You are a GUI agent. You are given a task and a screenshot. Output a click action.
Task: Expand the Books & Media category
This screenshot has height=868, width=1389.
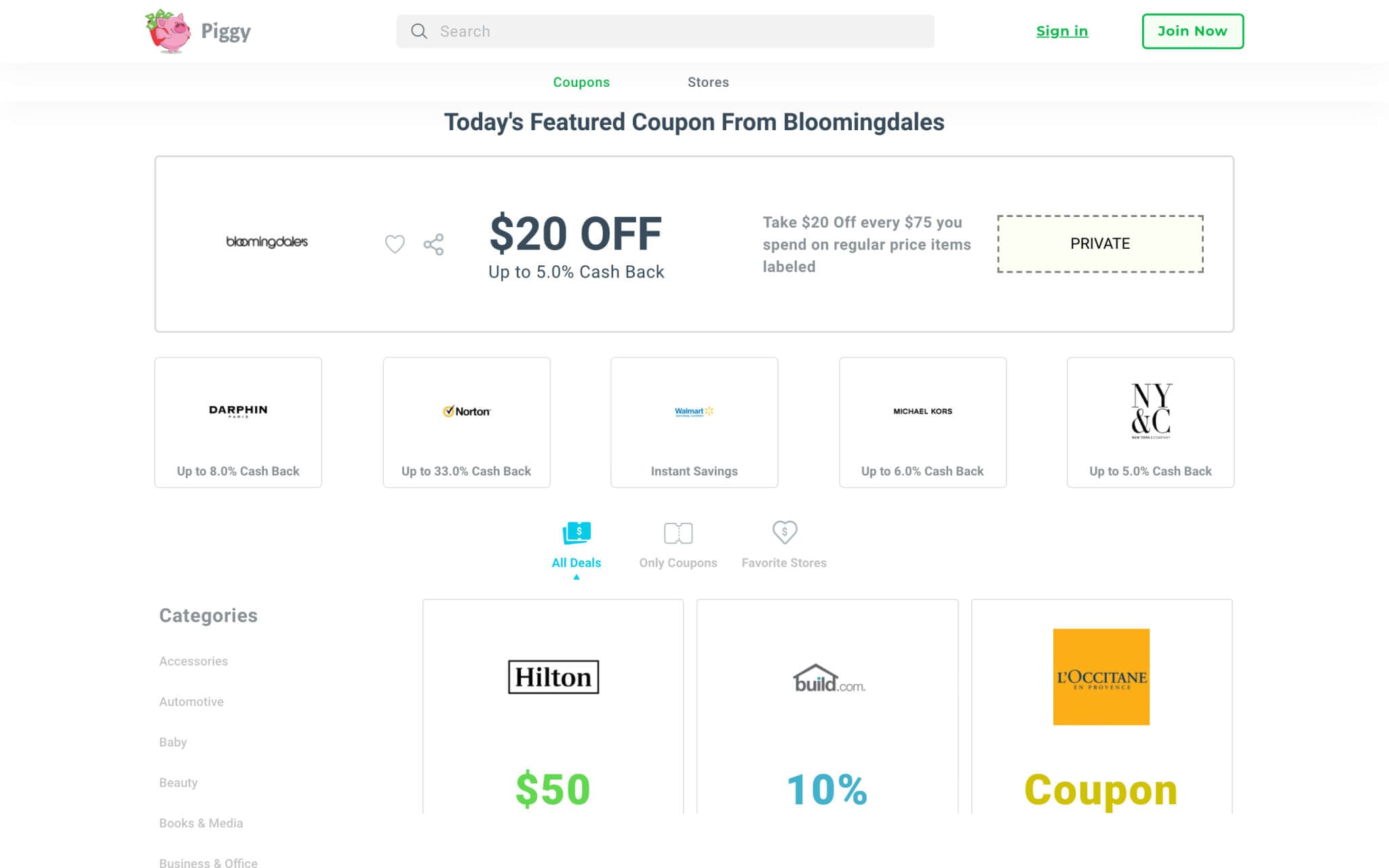[200, 822]
